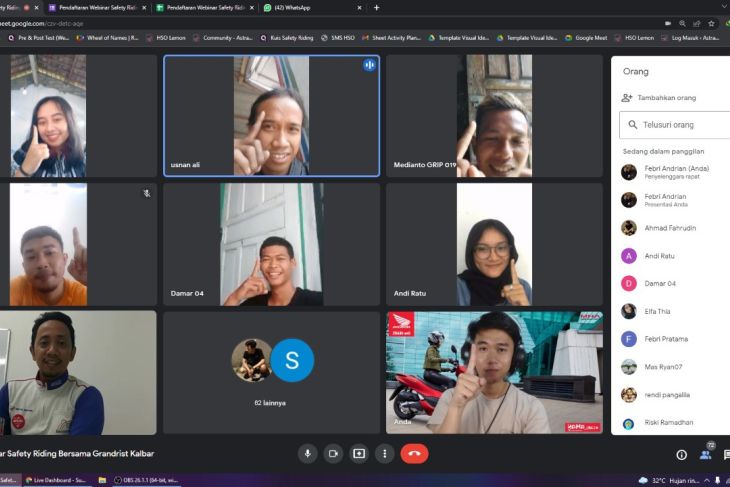Viewport: 730px width, 487px height.
Task: Open the Community - Astra bookmark
Action: pyautogui.click(x=223, y=38)
